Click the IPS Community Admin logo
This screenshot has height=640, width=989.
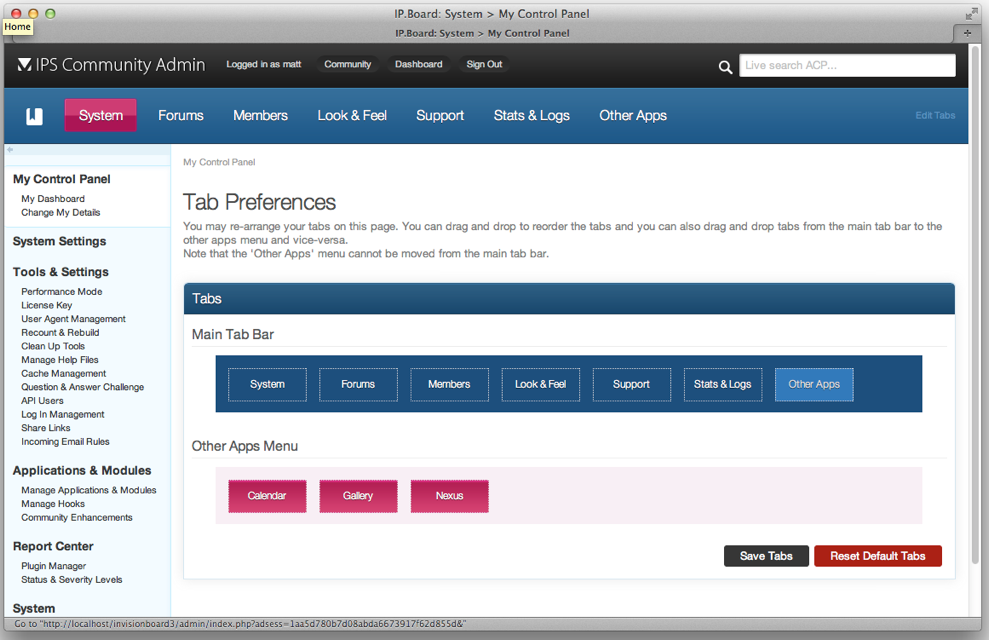tap(112, 65)
